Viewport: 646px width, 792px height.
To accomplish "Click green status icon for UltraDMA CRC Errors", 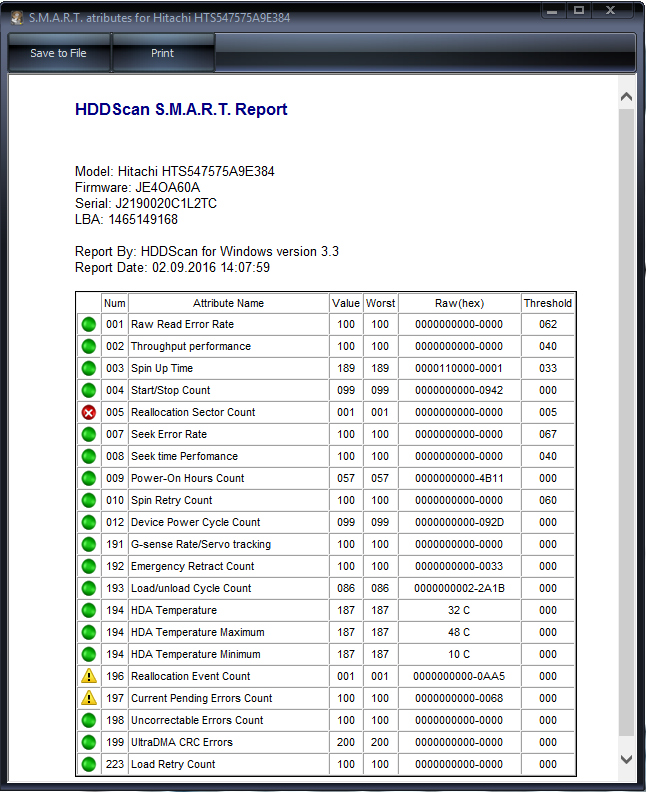I will click(x=89, y=742).
